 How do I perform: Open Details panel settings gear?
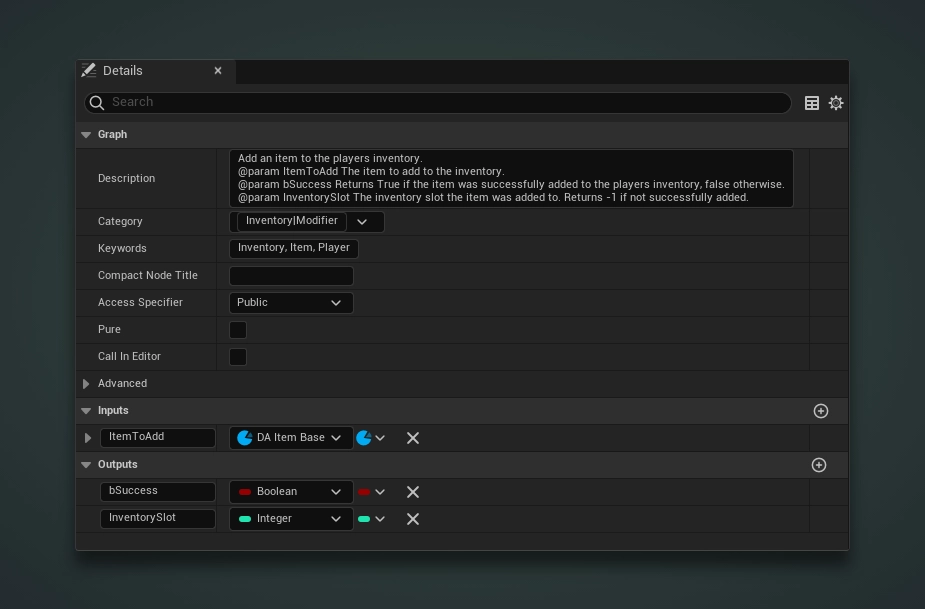pos(836,103)
